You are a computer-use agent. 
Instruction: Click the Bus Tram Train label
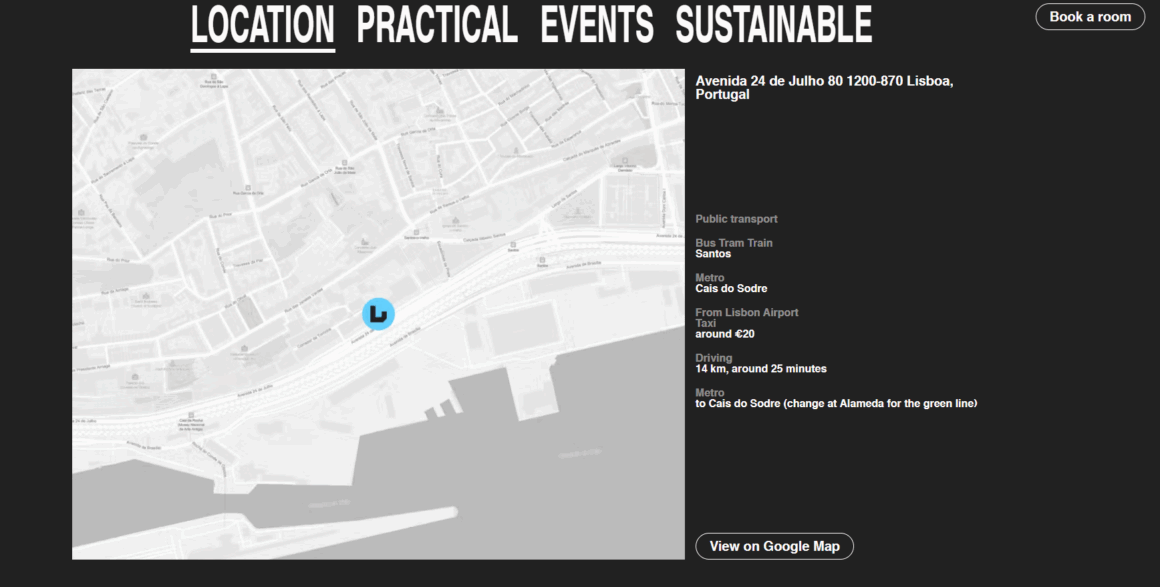pos(734,243)
